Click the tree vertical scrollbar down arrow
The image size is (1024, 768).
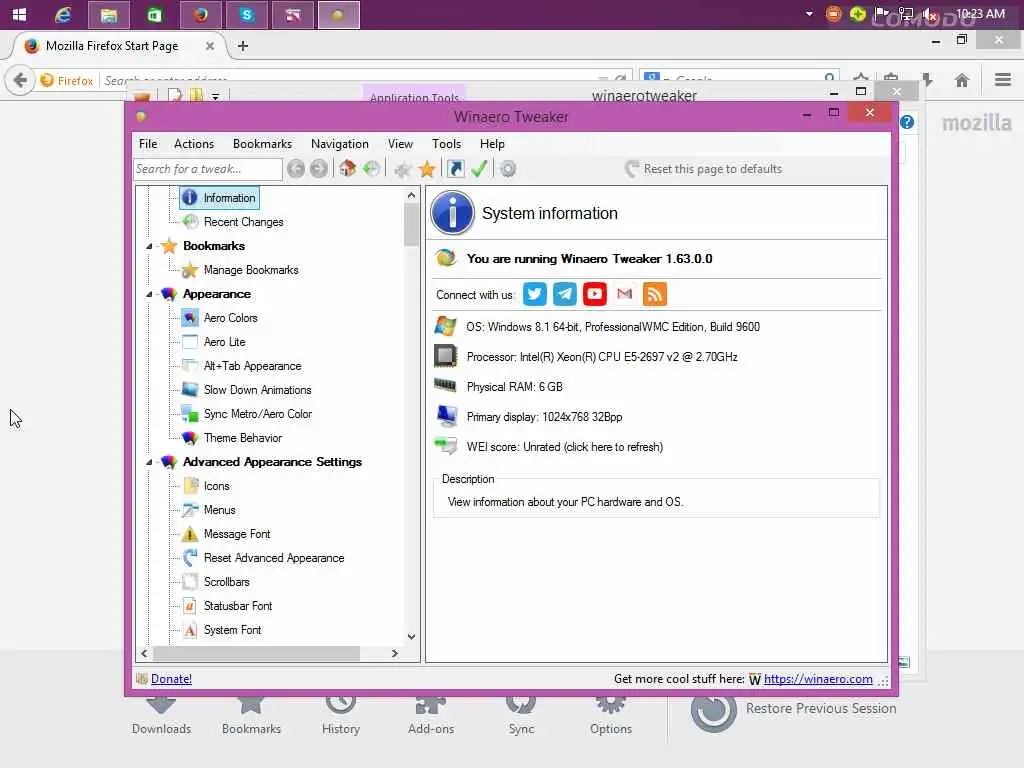[411, 637]
